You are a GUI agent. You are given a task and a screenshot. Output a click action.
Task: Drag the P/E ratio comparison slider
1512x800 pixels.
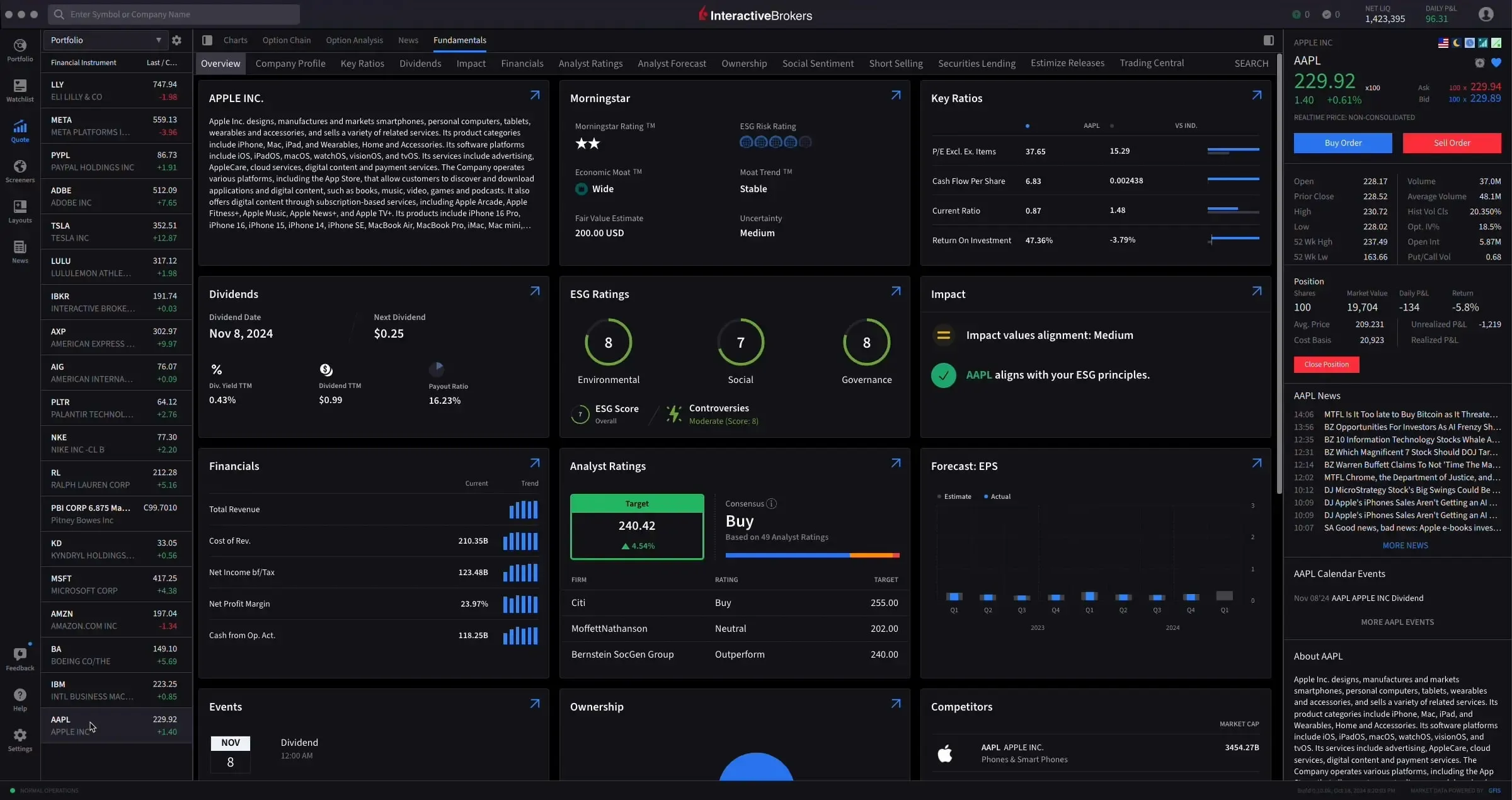[x=1232, y=152]
